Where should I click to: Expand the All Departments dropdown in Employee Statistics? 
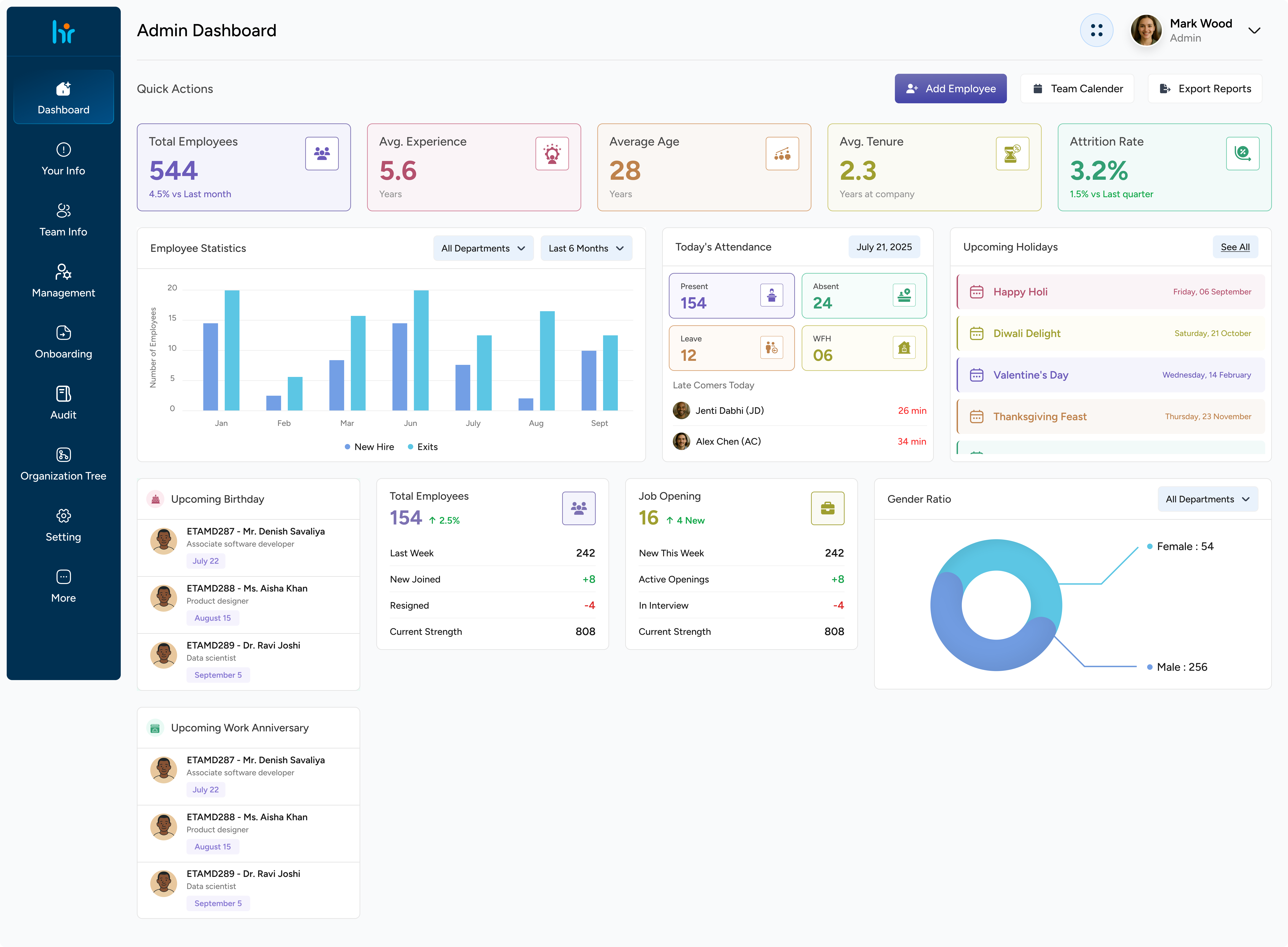(483, 248)
